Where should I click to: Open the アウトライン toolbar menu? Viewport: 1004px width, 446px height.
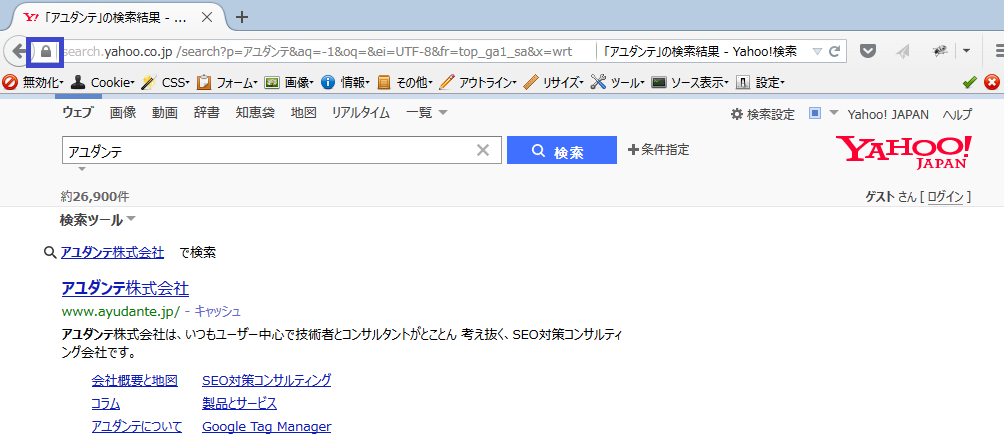click(478, 83)
